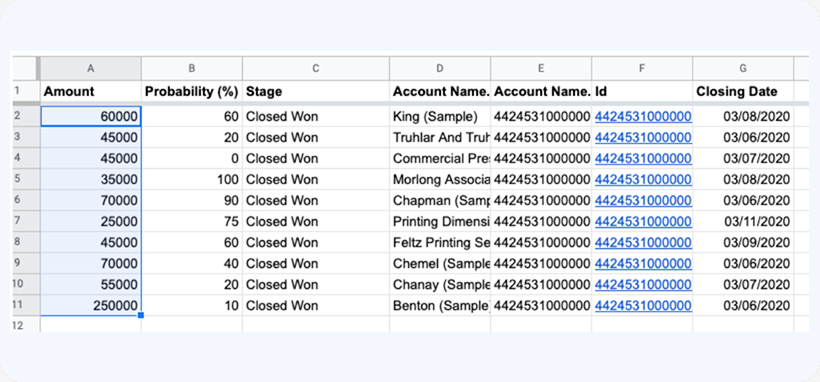820x382 pixels.
Task: Select the probability cell showing 75
Action: 191,221
